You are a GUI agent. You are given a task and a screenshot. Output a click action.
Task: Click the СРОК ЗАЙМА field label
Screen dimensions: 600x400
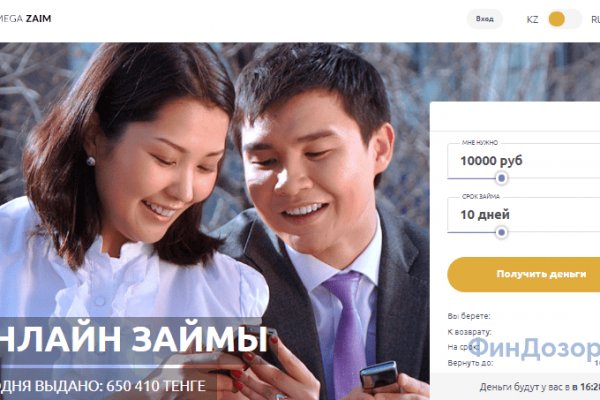point(481,197)
